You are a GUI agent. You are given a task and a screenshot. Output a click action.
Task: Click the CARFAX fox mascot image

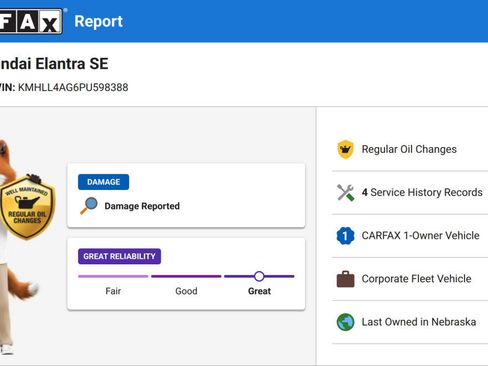20,247
